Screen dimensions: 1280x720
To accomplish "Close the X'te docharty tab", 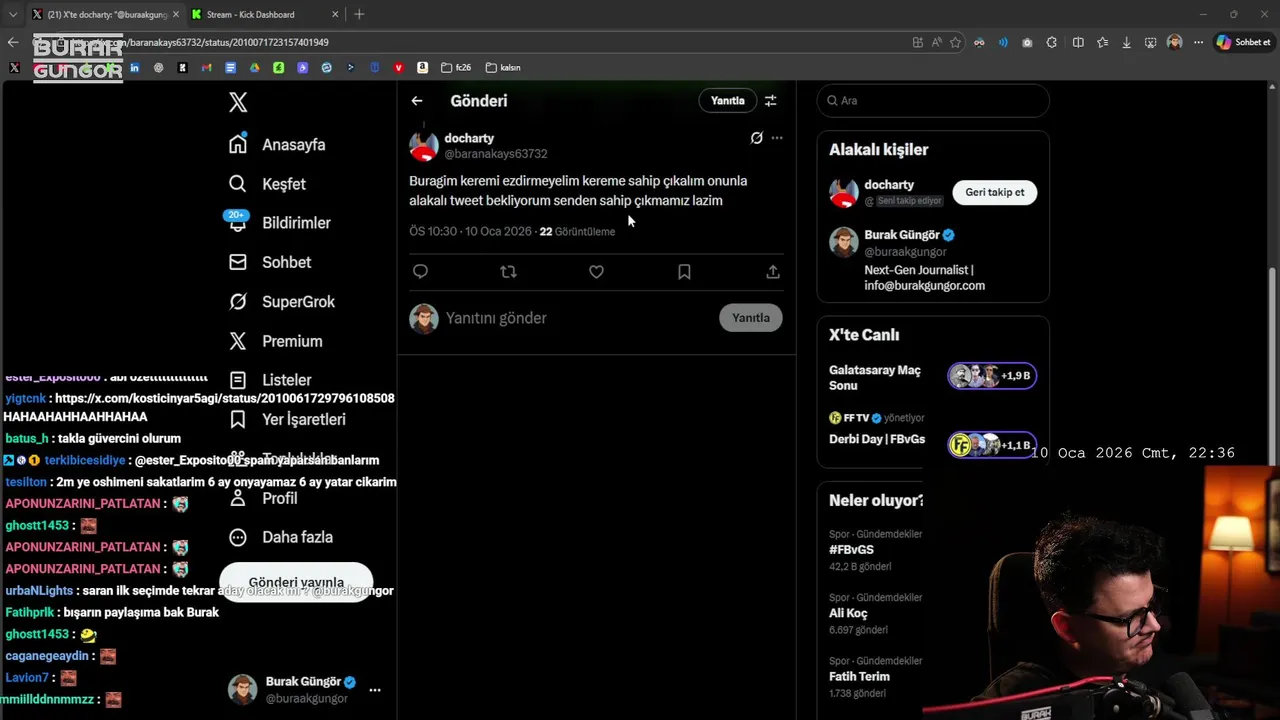I will point(175,14).
